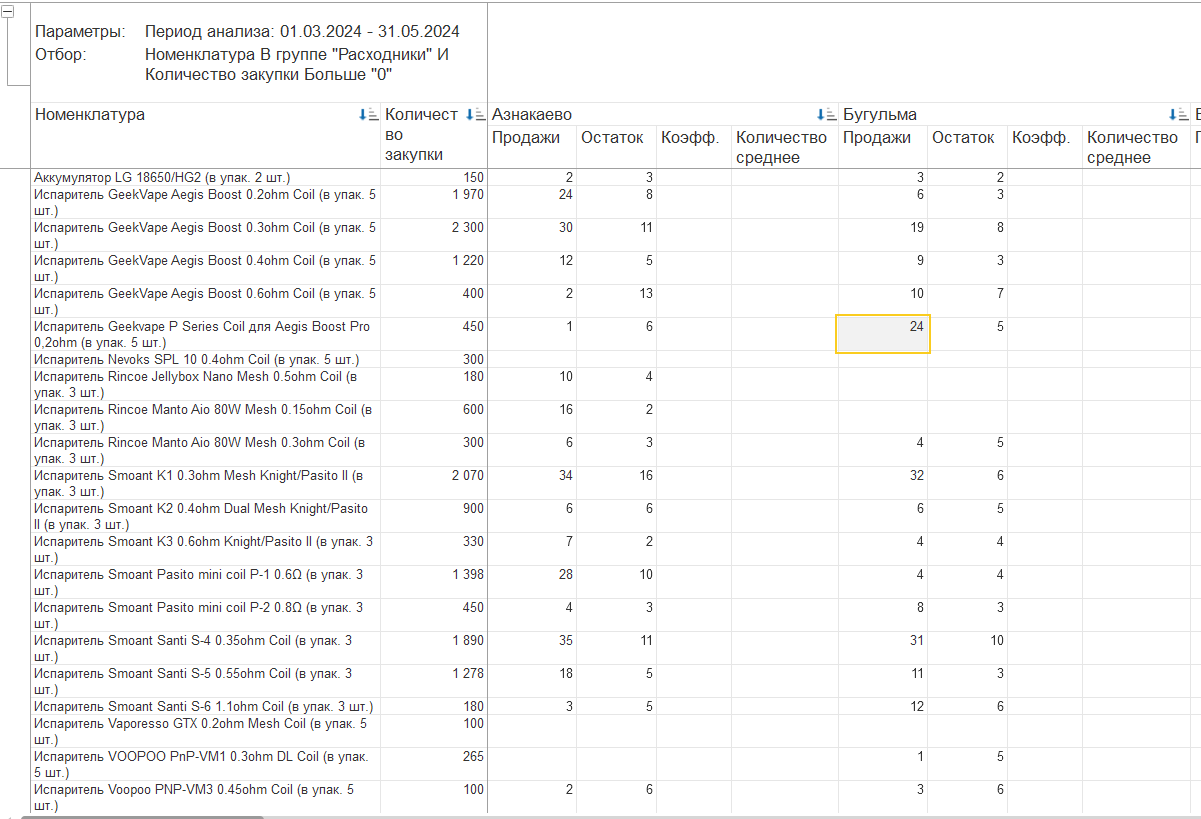Select Остаток header under Азнакаево
1201x819 pixels.
[612, 137]
